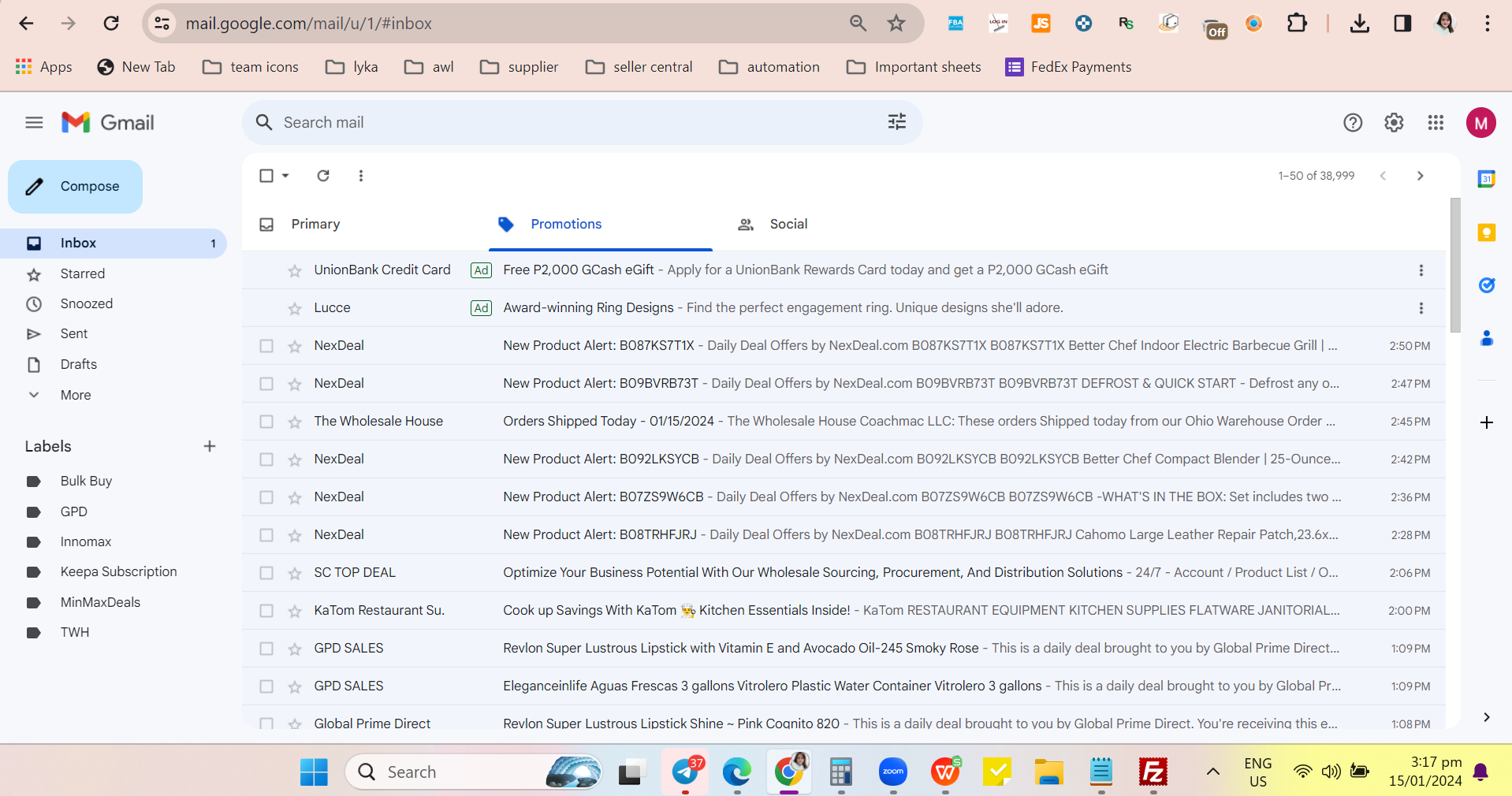Click the Search mail field
Image resolution: width=1512 pixels, height=796 pixels.
click(582, 122)
